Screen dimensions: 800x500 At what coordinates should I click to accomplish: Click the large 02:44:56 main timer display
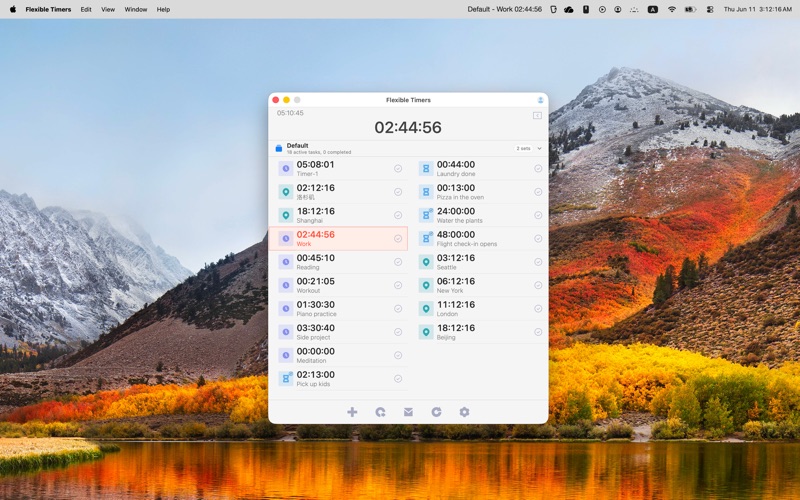click(x=408, y=127)
